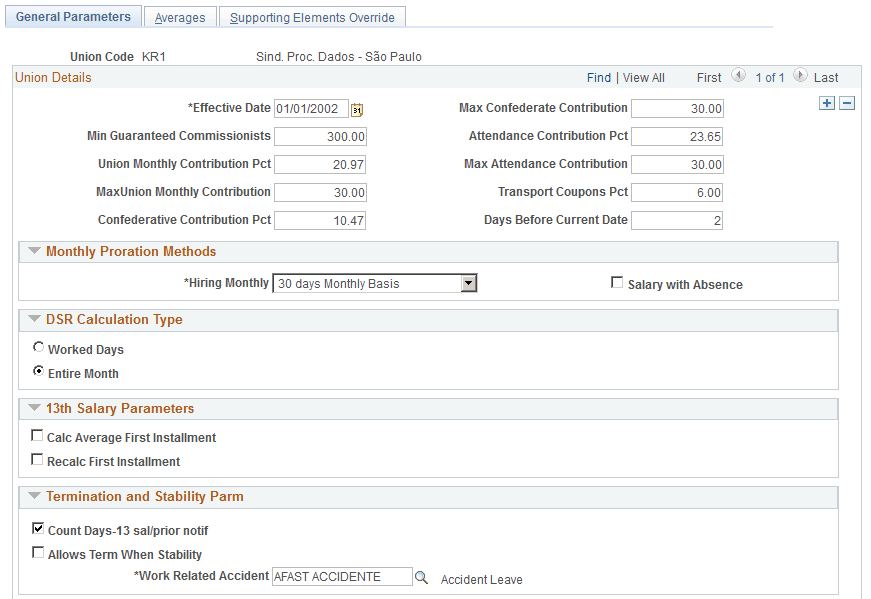
Task: Select Worked Days DSR calculation
Action: 38,347
